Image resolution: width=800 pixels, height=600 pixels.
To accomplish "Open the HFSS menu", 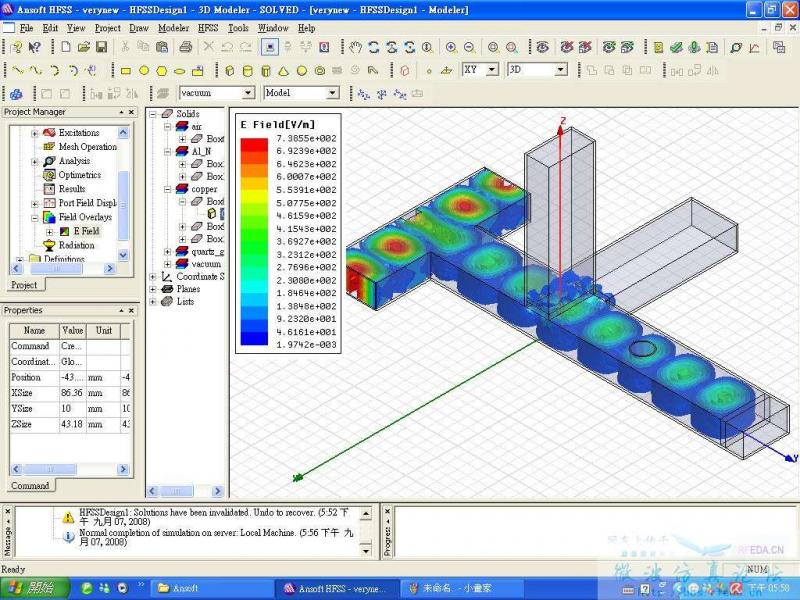I will pos(208,28).
